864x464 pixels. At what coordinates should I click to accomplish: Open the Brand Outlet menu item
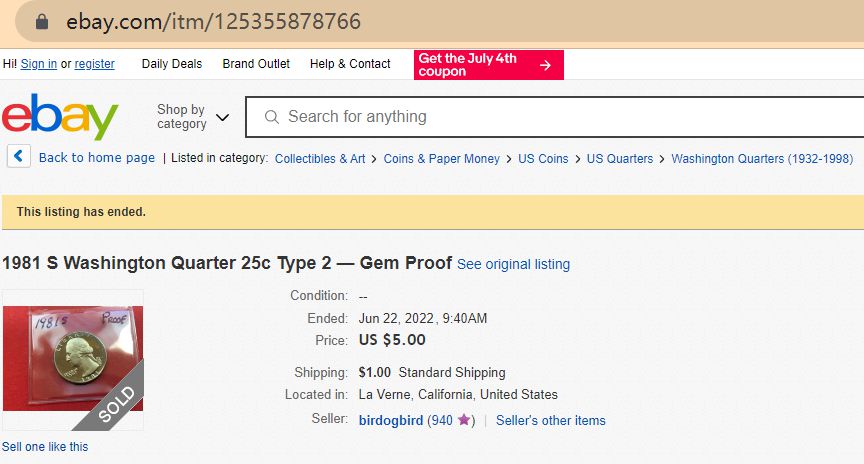click(256, 64)
